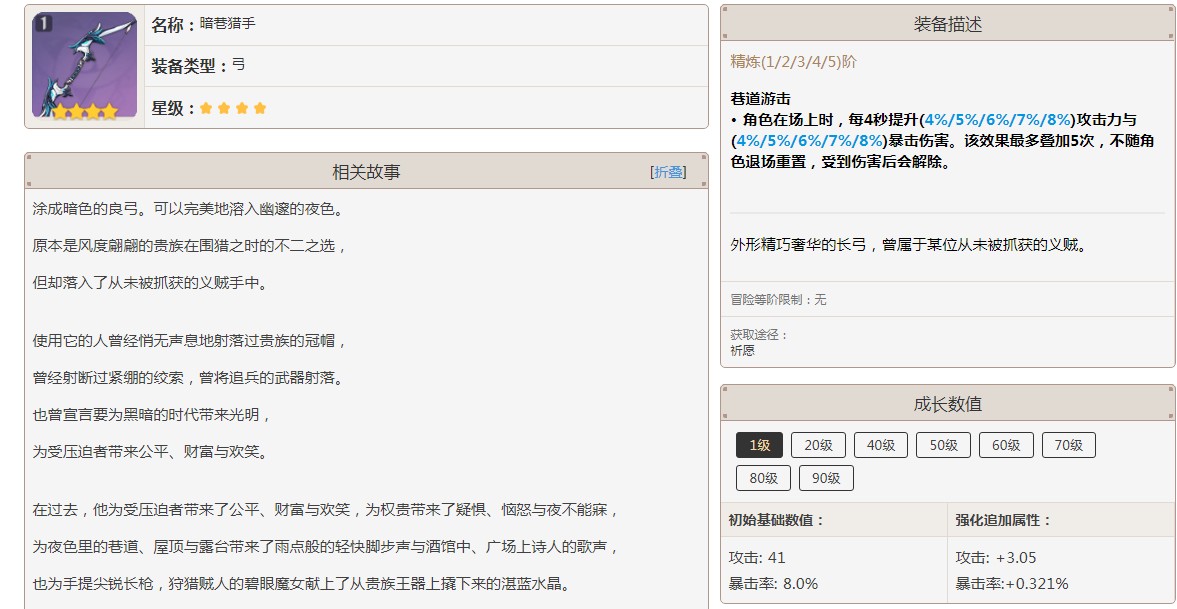Click the 相关故事 section title
Screen dimensions: 1177x609
(366, 172)
